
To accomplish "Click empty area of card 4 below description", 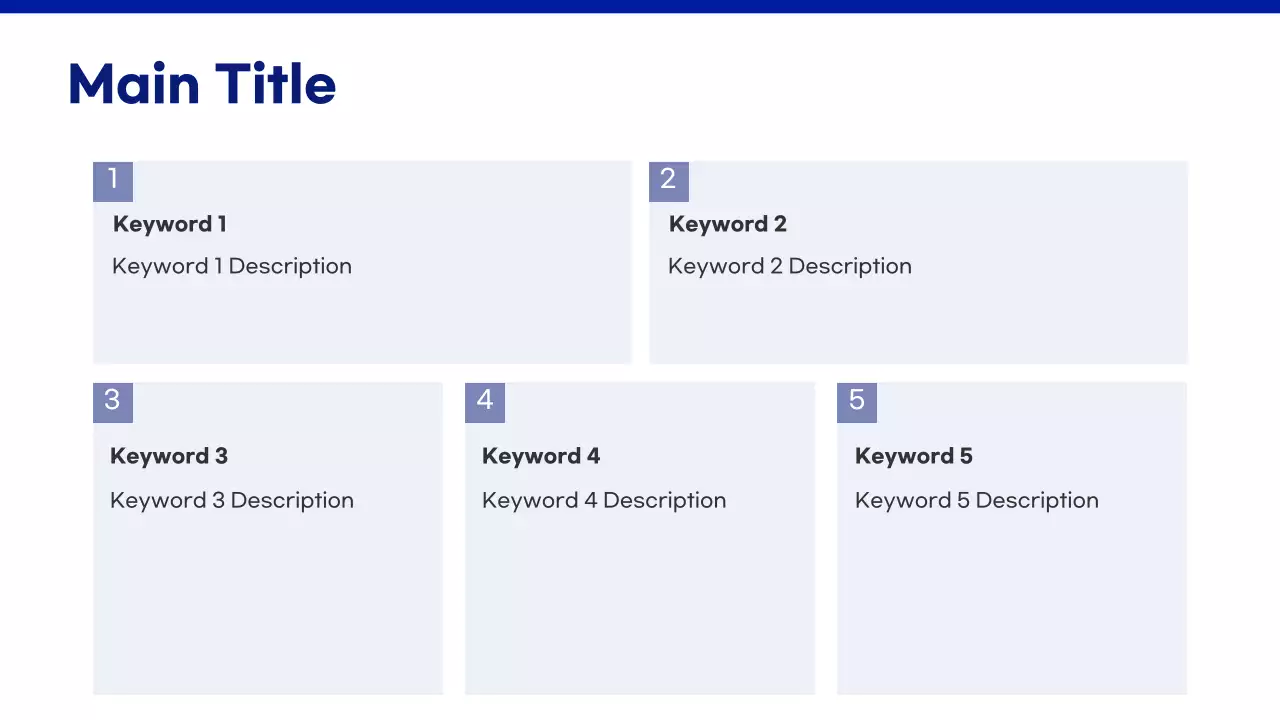I will pyautogui.click(x=640, y=610).
